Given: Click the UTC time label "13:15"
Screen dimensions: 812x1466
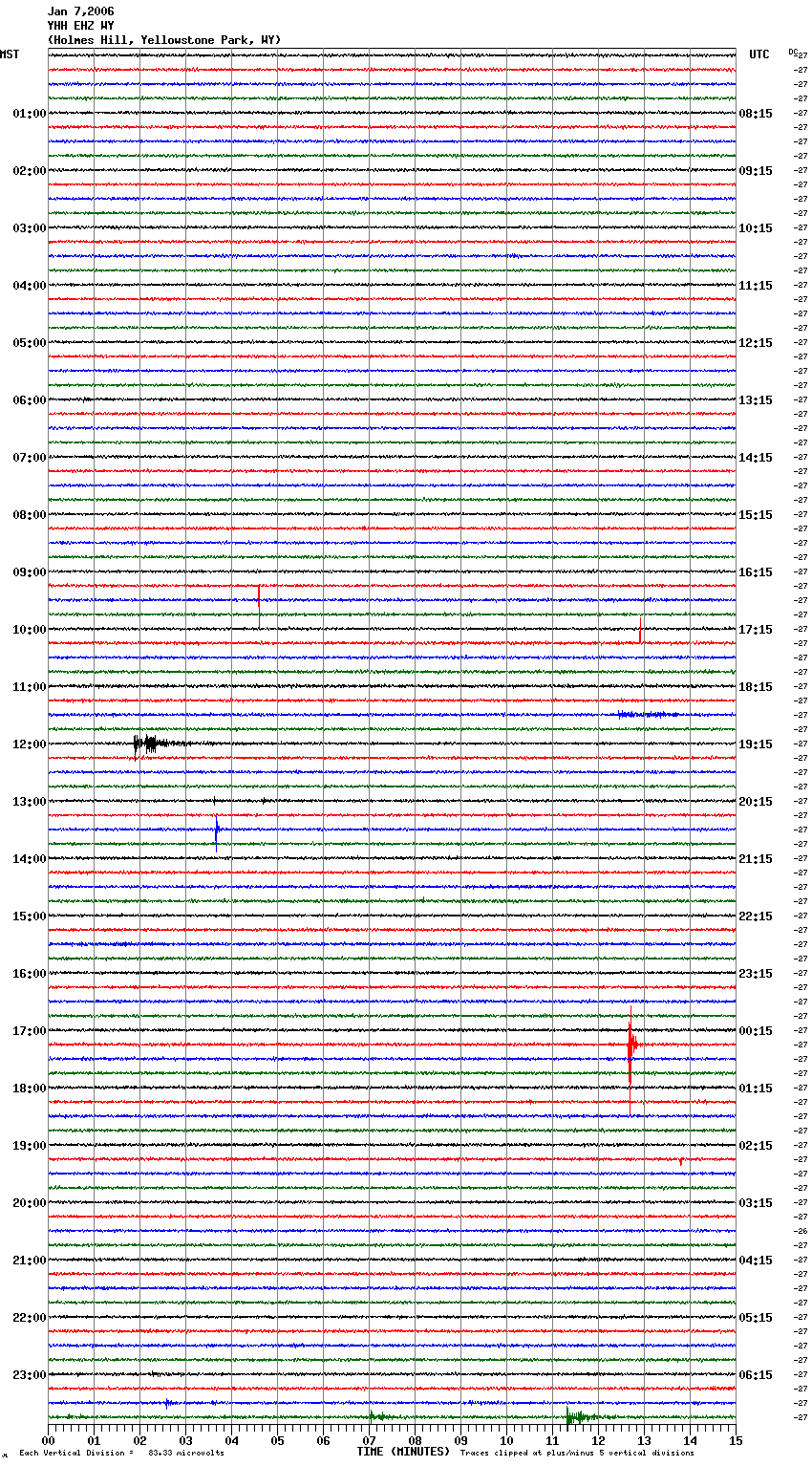Looking at the screenshot, I should click(x=756, y=400).
